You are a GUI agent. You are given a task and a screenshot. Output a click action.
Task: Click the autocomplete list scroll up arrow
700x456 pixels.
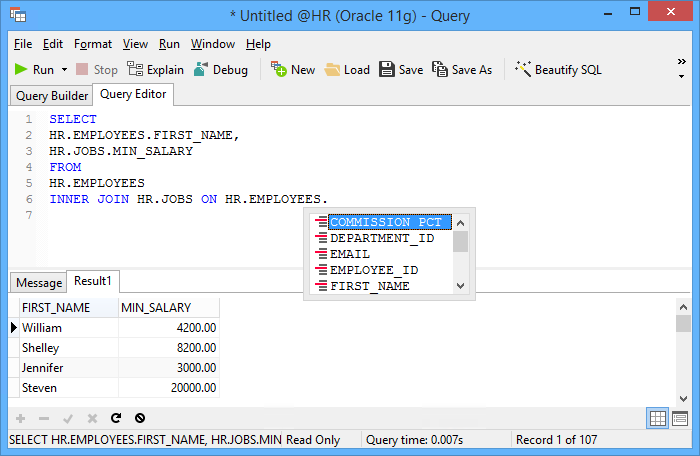tap(460, 223)
